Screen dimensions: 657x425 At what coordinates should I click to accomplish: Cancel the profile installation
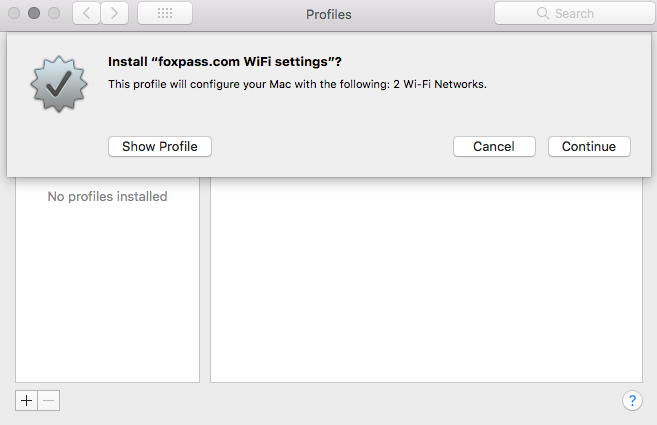(494, 146)
